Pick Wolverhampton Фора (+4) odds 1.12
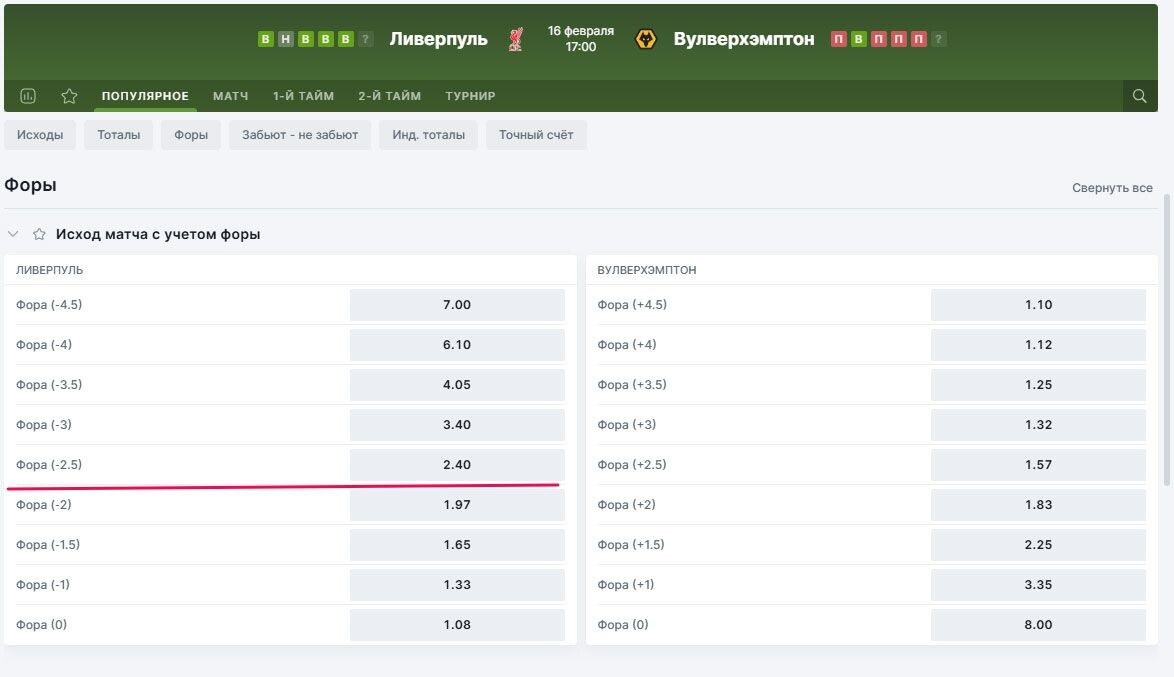The width and height of the screenshot is (1174, 677). click(x=1038, y=344)
